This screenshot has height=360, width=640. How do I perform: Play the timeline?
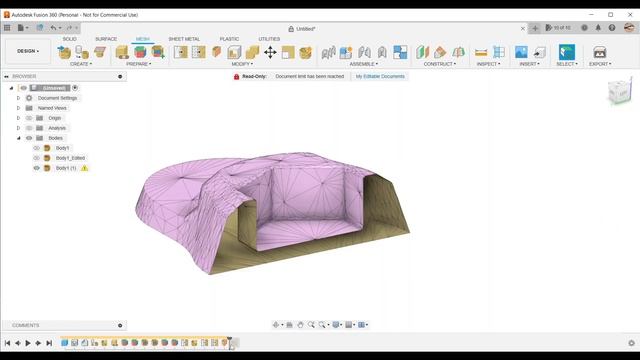pos(28,343)
